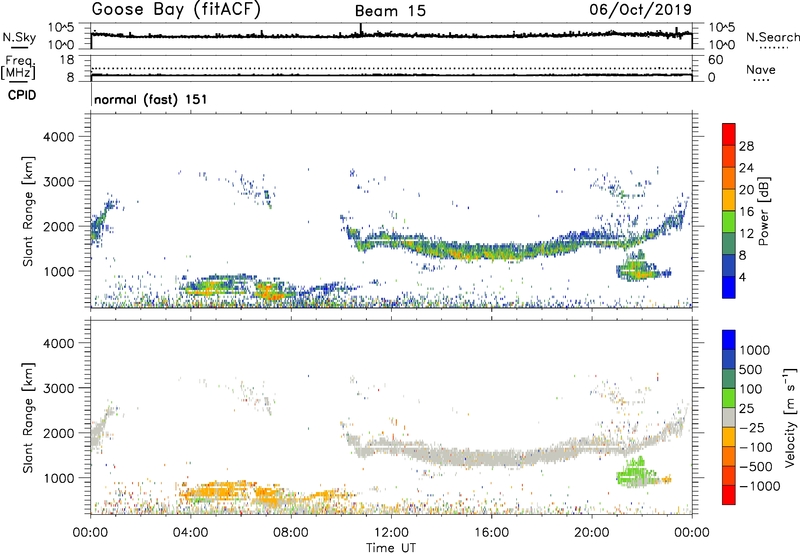Click the 'Velocity [m s-1]' colorbar label
The image size is (800, 554).
(x=790, y=417)
